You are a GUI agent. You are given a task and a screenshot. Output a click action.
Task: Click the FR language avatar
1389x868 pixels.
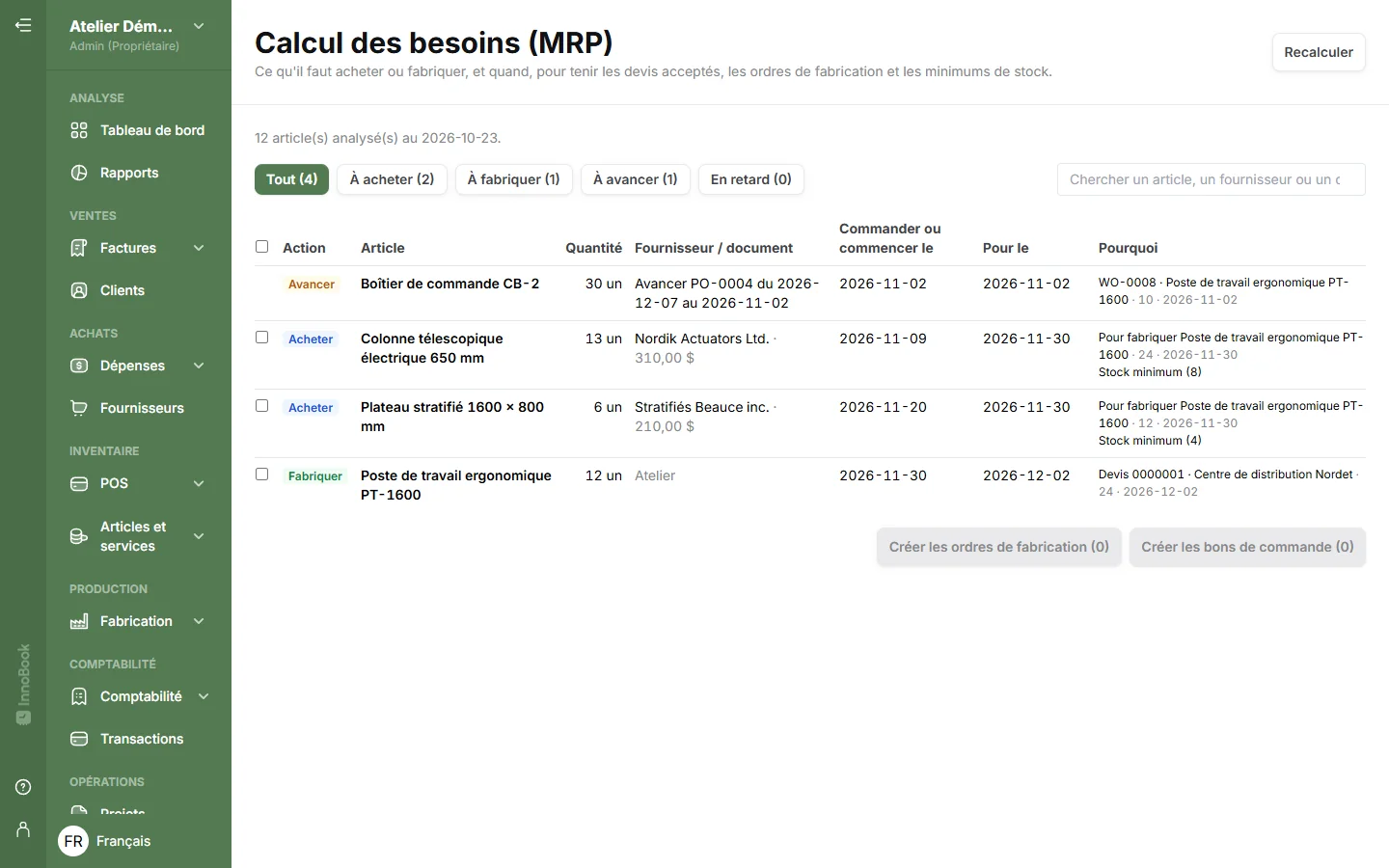[x=73, y=841]
